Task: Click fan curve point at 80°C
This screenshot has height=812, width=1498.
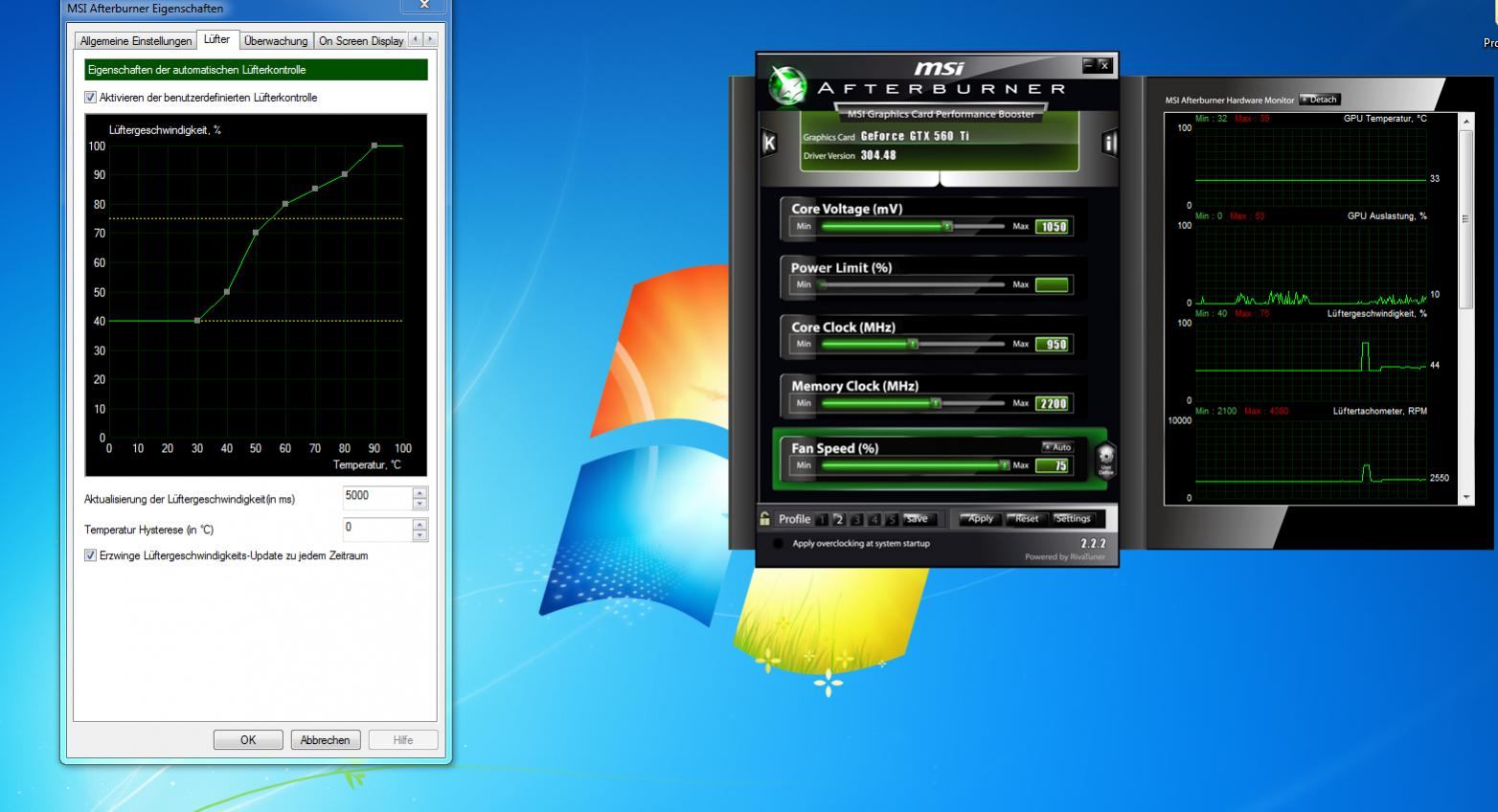Action: point(345,174)
